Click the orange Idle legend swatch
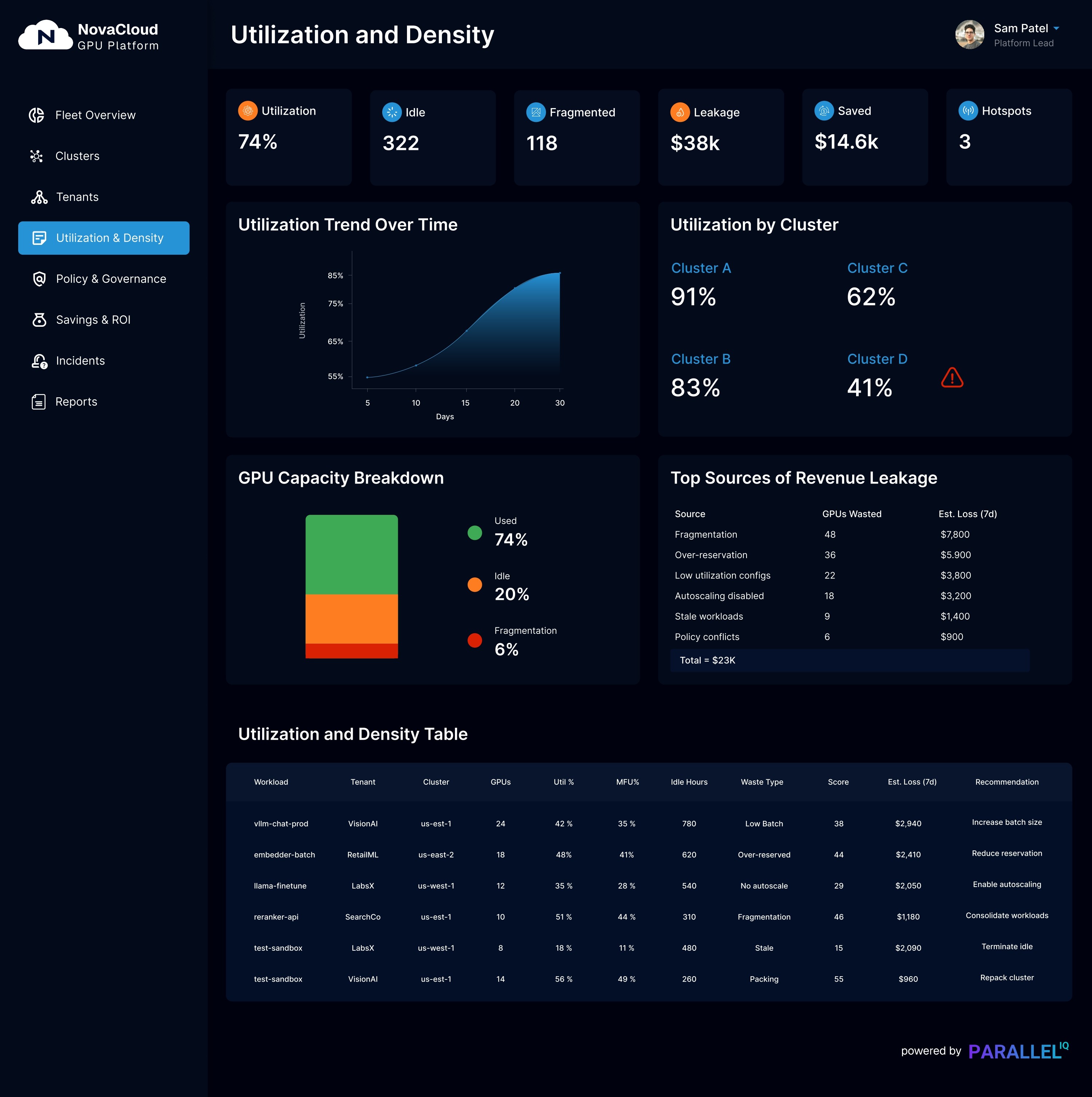This screenshot has width=1092, height=1097. coord(474,584)
